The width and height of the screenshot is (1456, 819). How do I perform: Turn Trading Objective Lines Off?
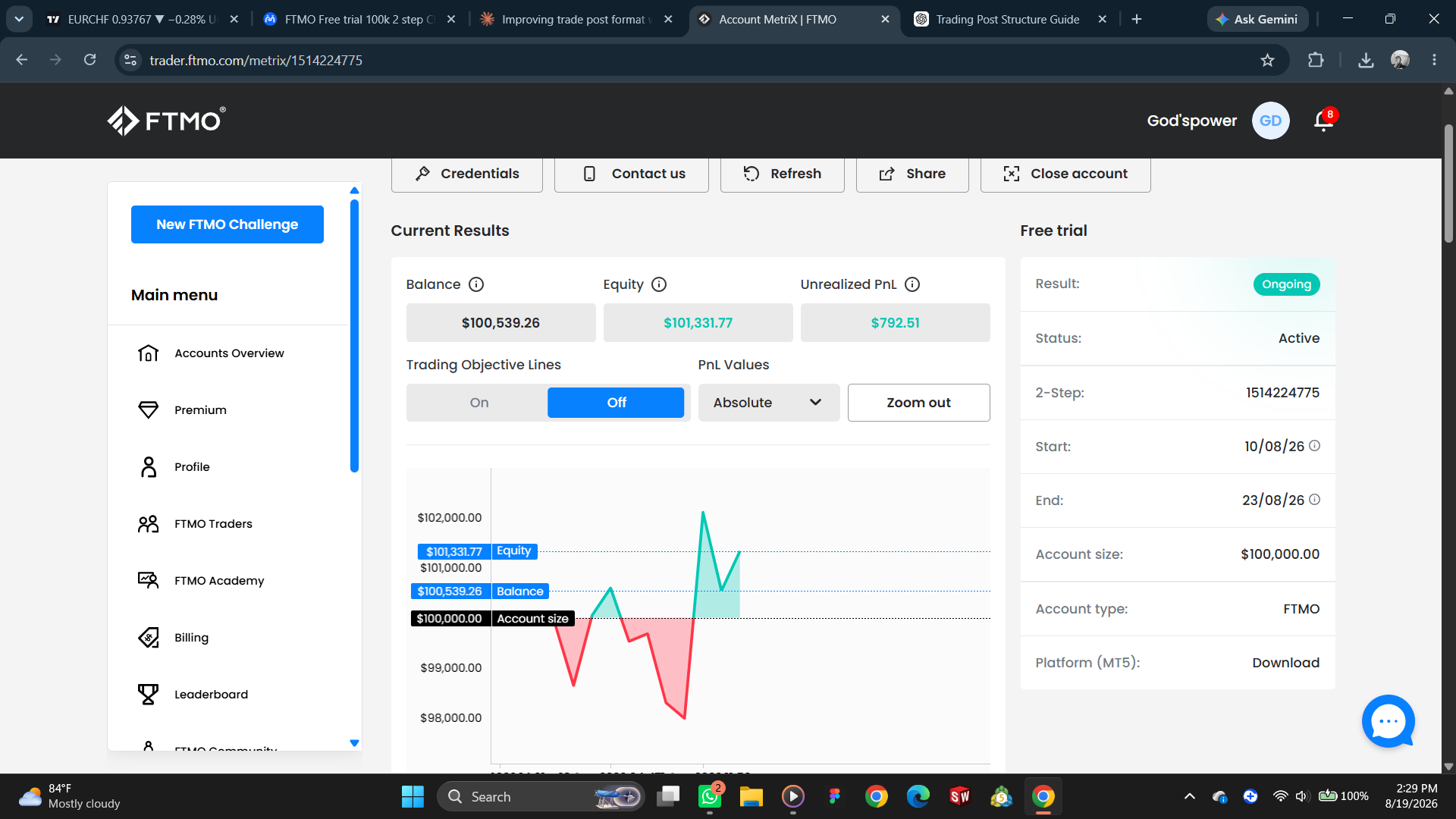[616, 403]
